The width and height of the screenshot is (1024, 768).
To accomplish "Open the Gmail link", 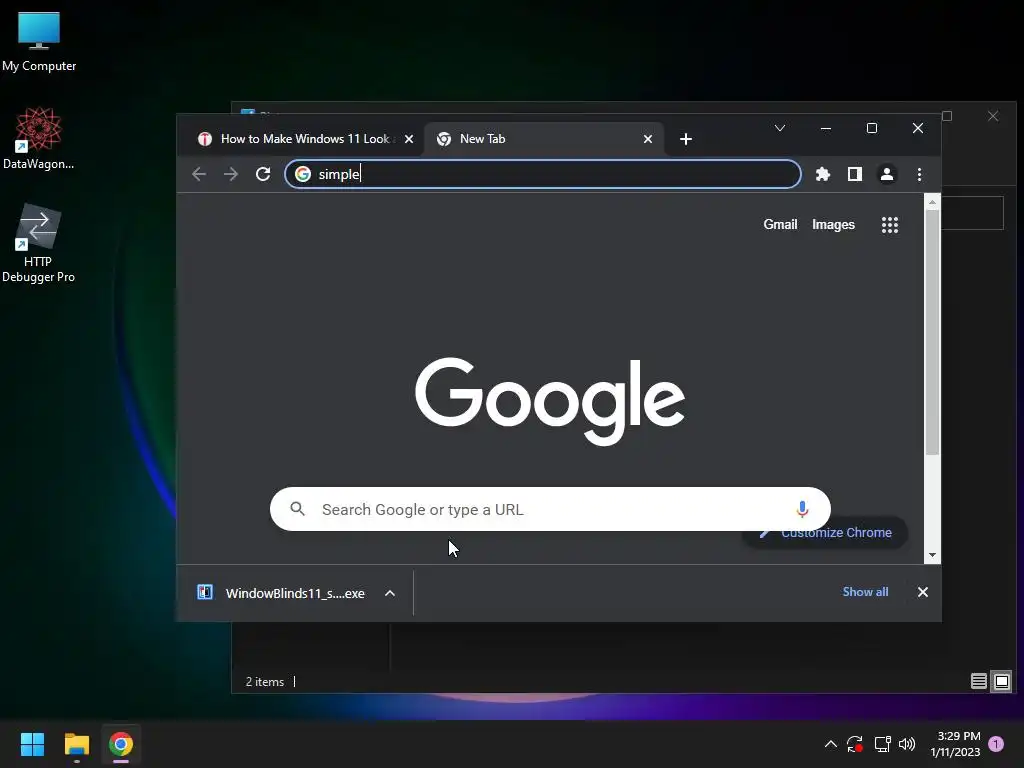I will point(780,225).
